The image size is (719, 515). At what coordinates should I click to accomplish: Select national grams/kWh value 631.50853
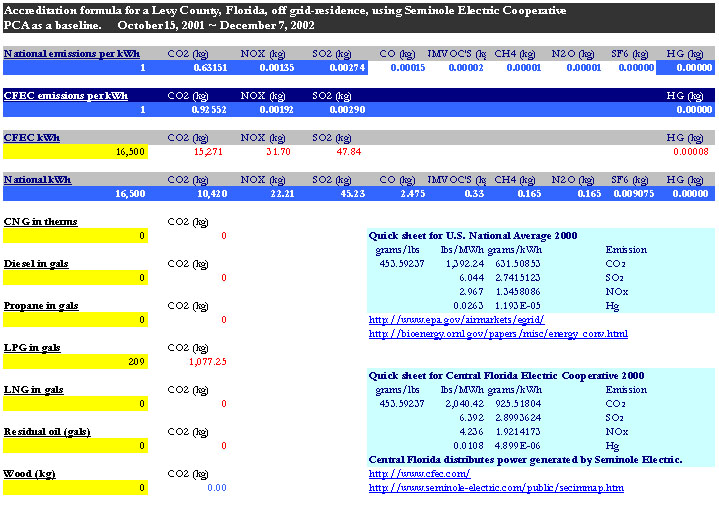(x=518, y=264)
